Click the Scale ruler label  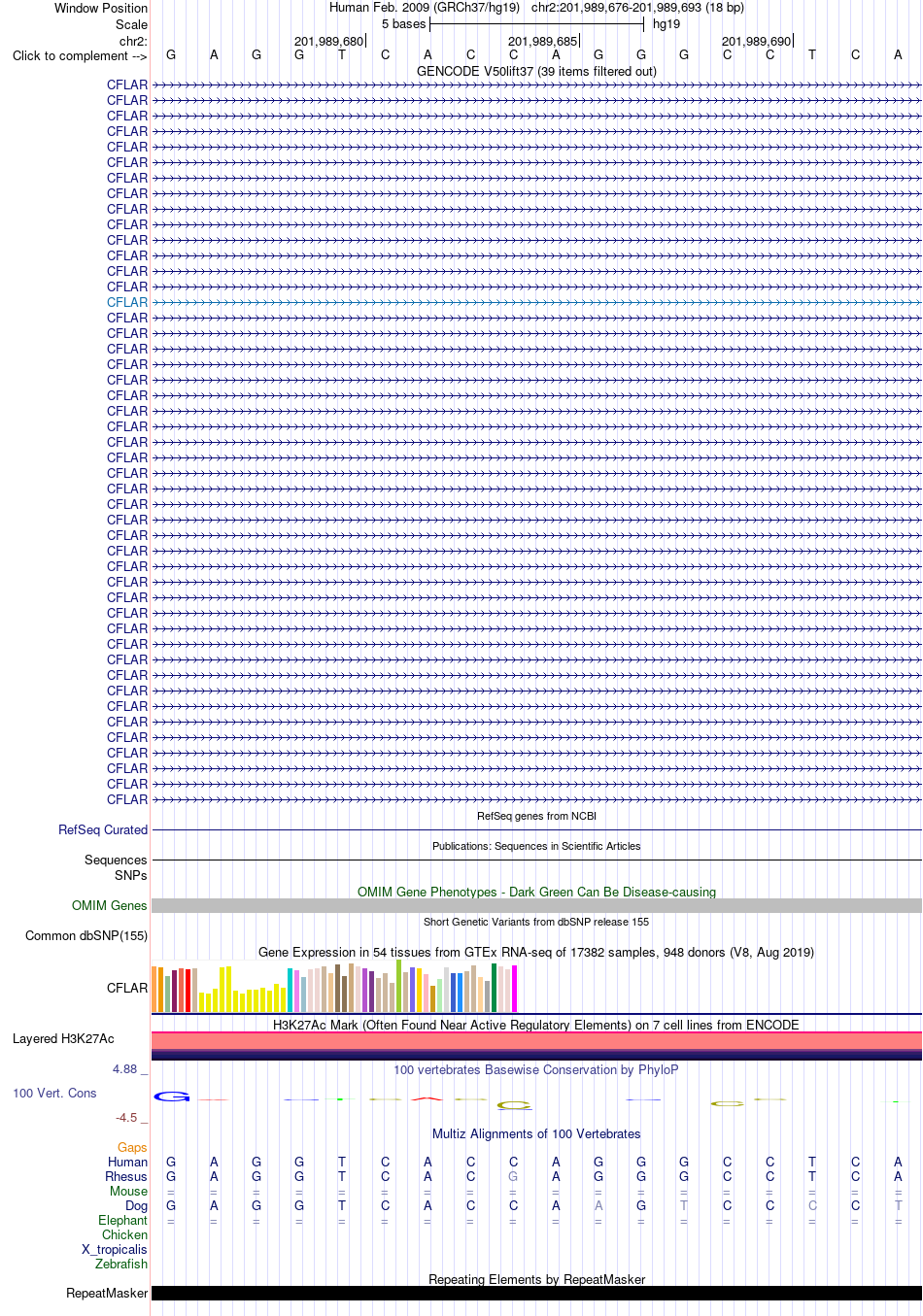tap(132, 24)
